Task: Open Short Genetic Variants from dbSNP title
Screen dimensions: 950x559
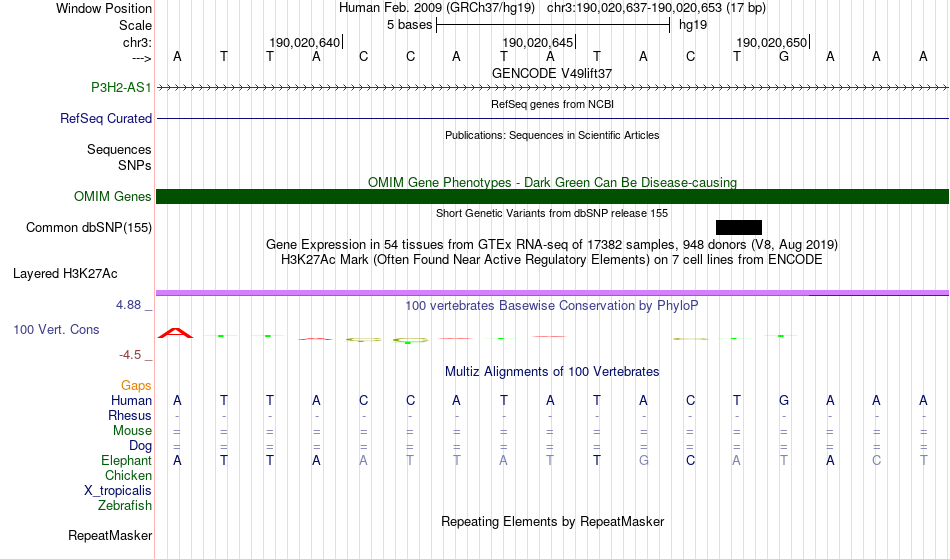Action: coord(552,213)
